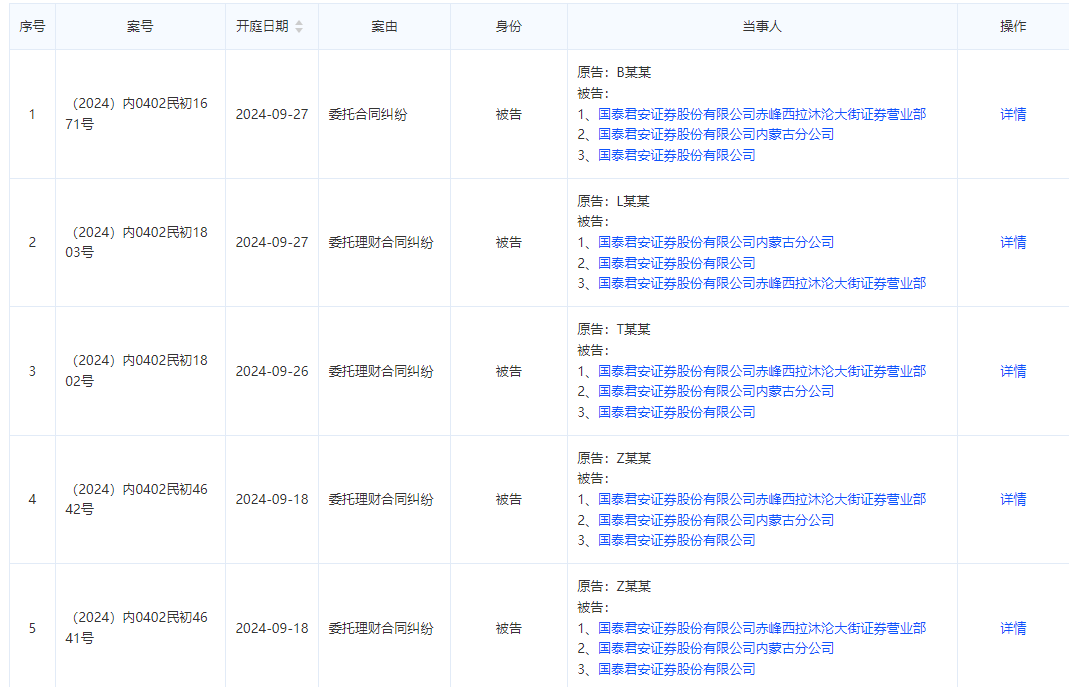The image size is (1069, 687).
Task: Open 赤峰西拉沐沦大街证券营业部 link in row 4
Action: click(x=762, y=500)
